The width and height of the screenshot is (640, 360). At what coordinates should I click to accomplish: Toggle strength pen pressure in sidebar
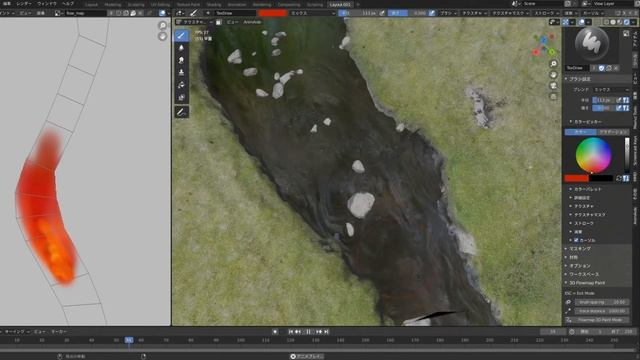(619, 108)
